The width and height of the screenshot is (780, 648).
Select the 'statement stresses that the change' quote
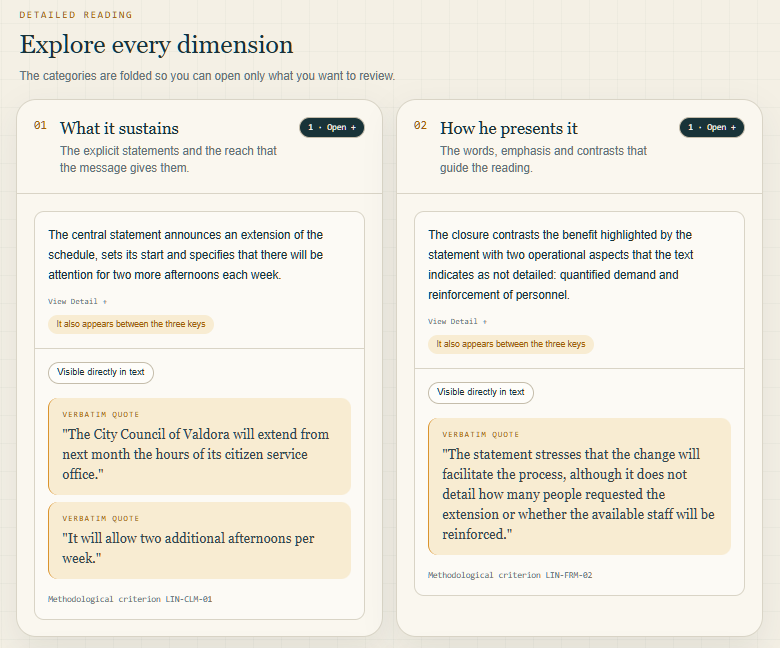(580, 486)
